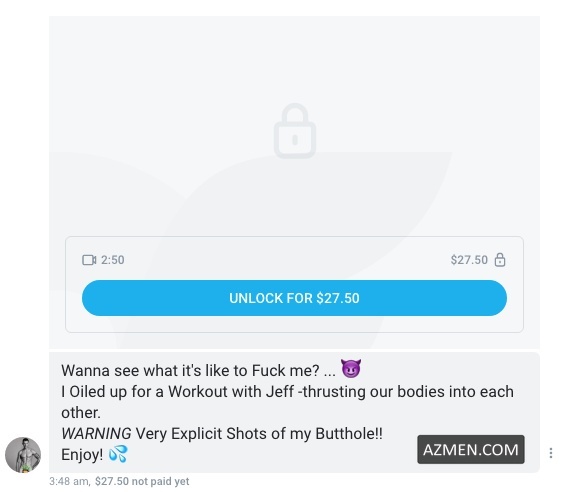561x492 pixels.
Task: Open the sender's circular profile avatar
Action: coord(23,455)
